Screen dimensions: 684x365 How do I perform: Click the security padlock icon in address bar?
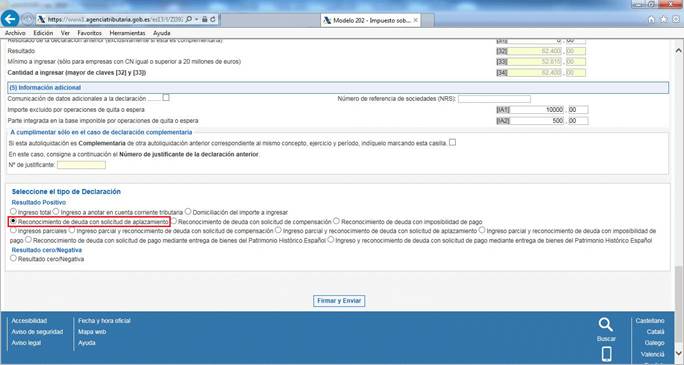[x=205, y=20]
